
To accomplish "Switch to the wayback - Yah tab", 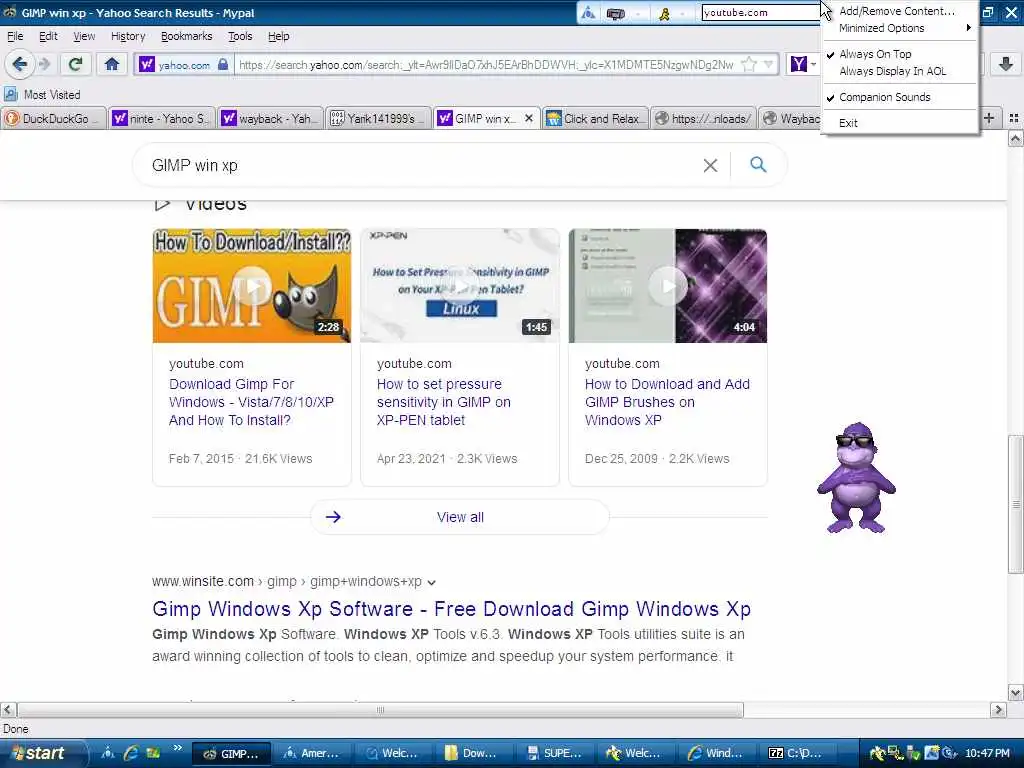I will point(269,118).
